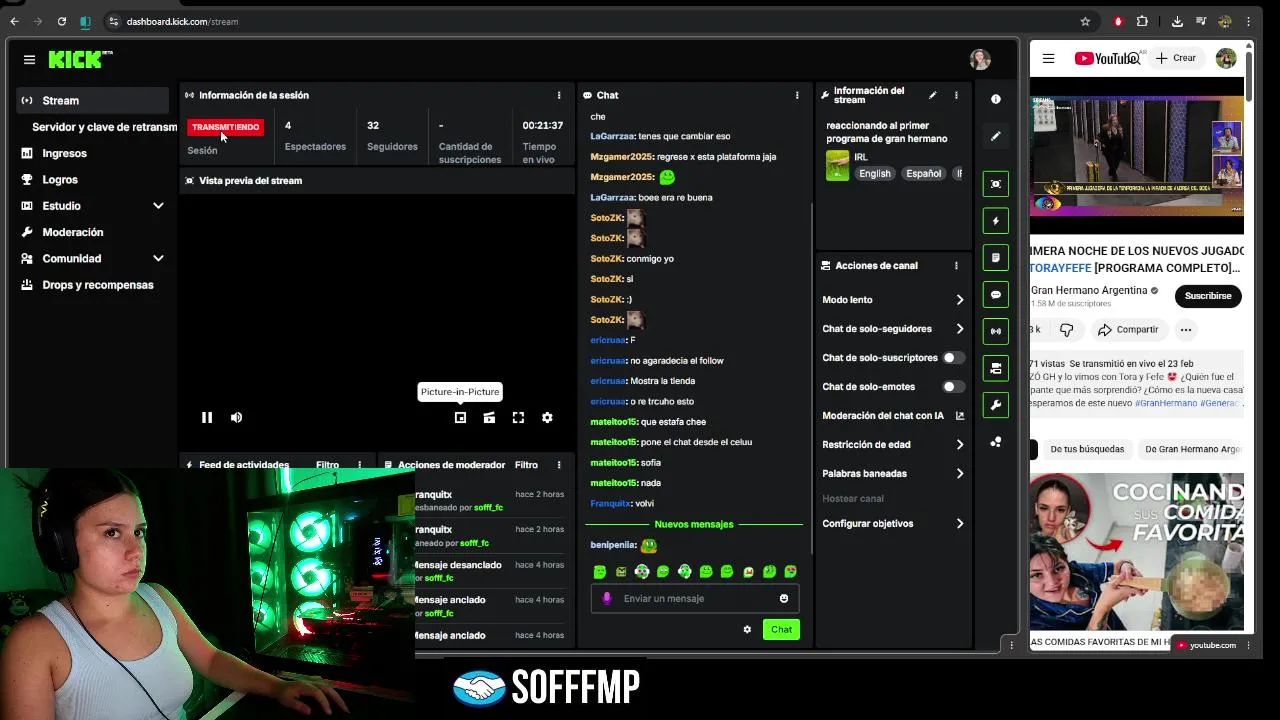Image resolution: width=1280 pixels, height=720 pixels.
Task: Pick the first quick emote above chat input
Action: tap(600, 572)
